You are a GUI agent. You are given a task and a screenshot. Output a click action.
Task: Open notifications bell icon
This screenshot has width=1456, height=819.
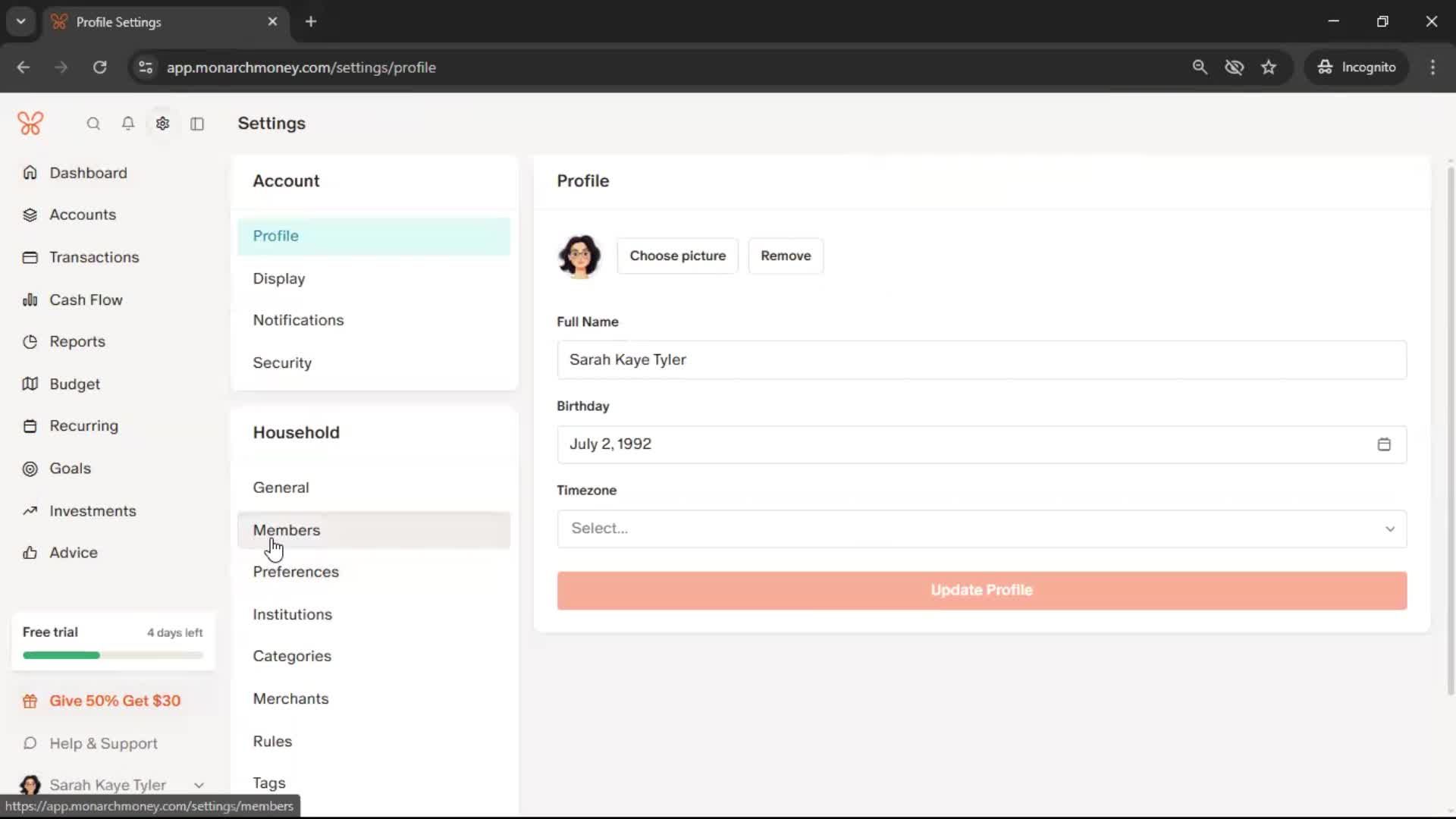(x=128, y=124)
